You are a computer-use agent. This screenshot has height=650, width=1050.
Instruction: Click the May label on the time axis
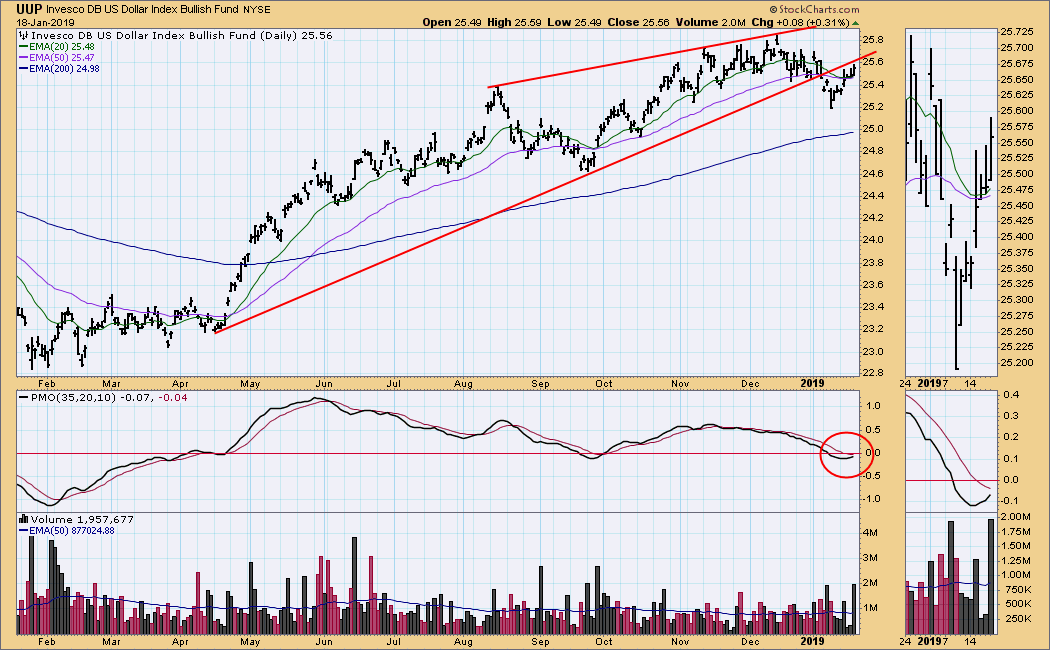(250, 382)
